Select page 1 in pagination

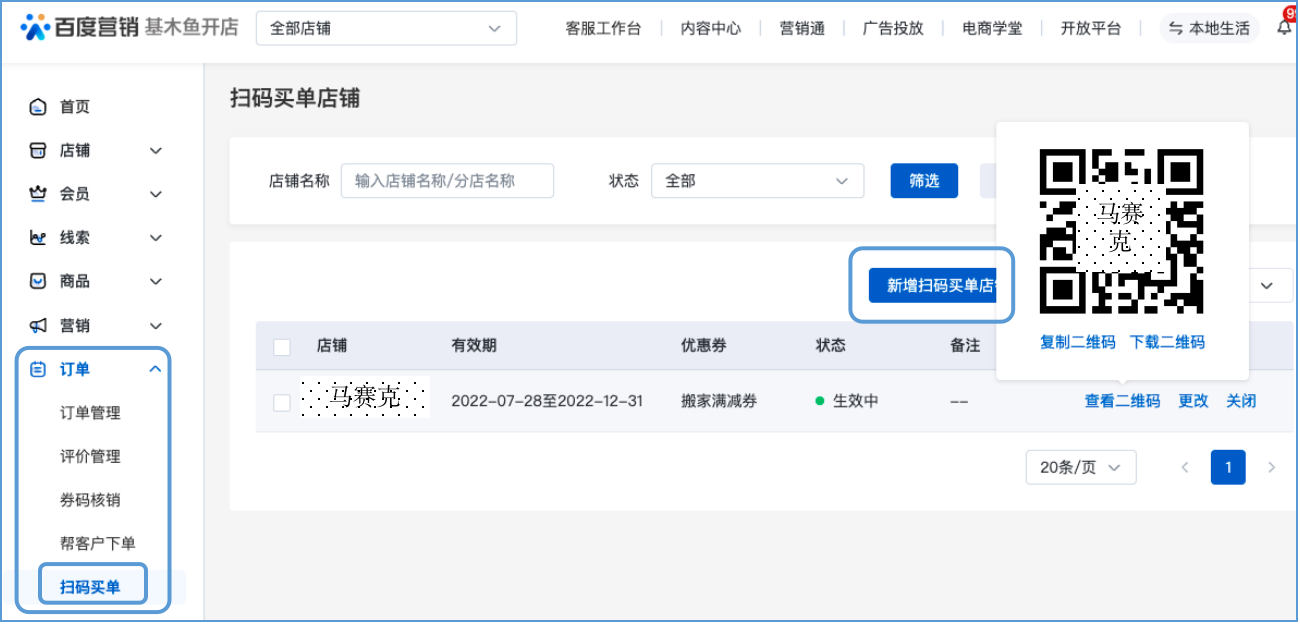pyautogui.click(x=1228, y=467)
